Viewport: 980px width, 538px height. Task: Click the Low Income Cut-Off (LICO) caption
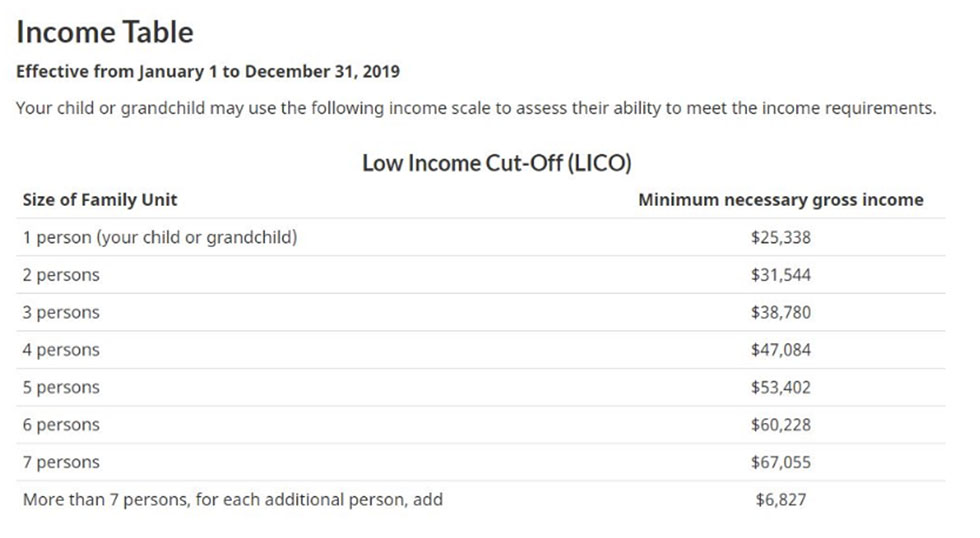tap(497, 163)
